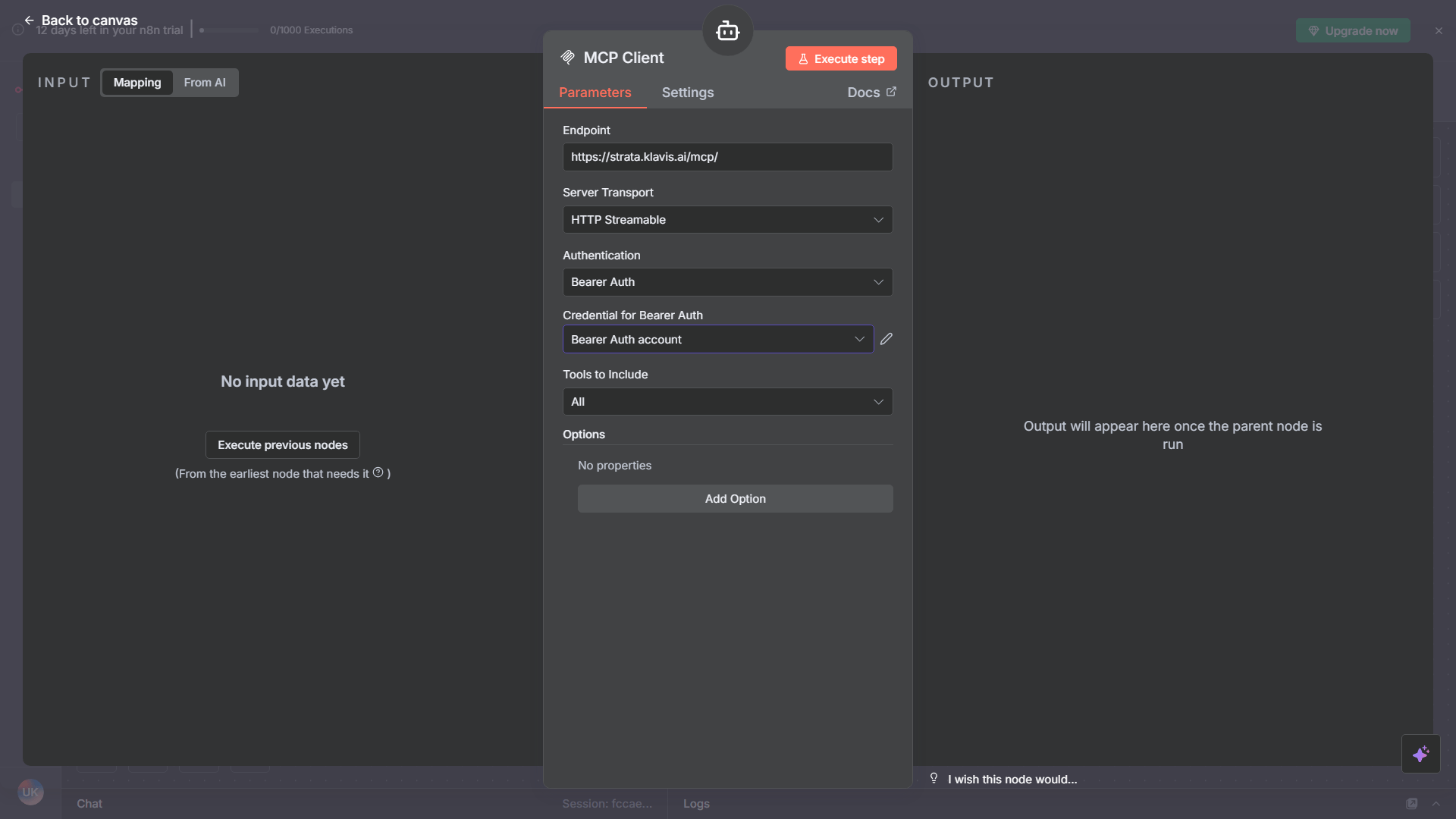Open the Logs tab at the bottom

(x=695, y=803)
